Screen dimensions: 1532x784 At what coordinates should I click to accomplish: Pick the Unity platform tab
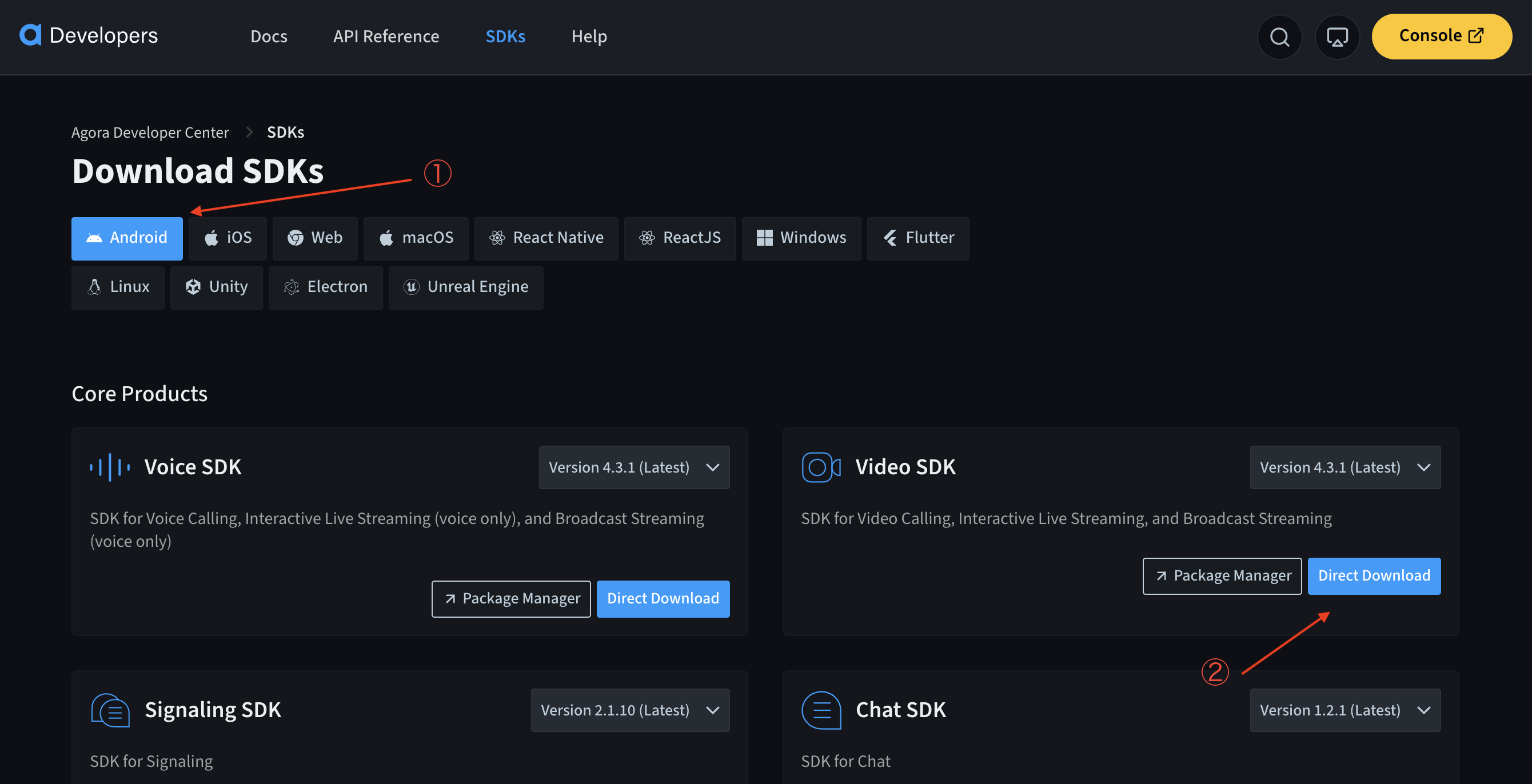216,287
